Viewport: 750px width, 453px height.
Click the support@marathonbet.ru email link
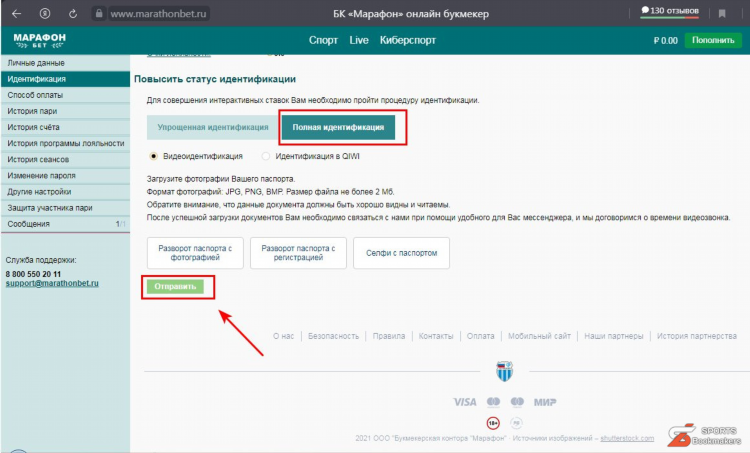(52, 283)
